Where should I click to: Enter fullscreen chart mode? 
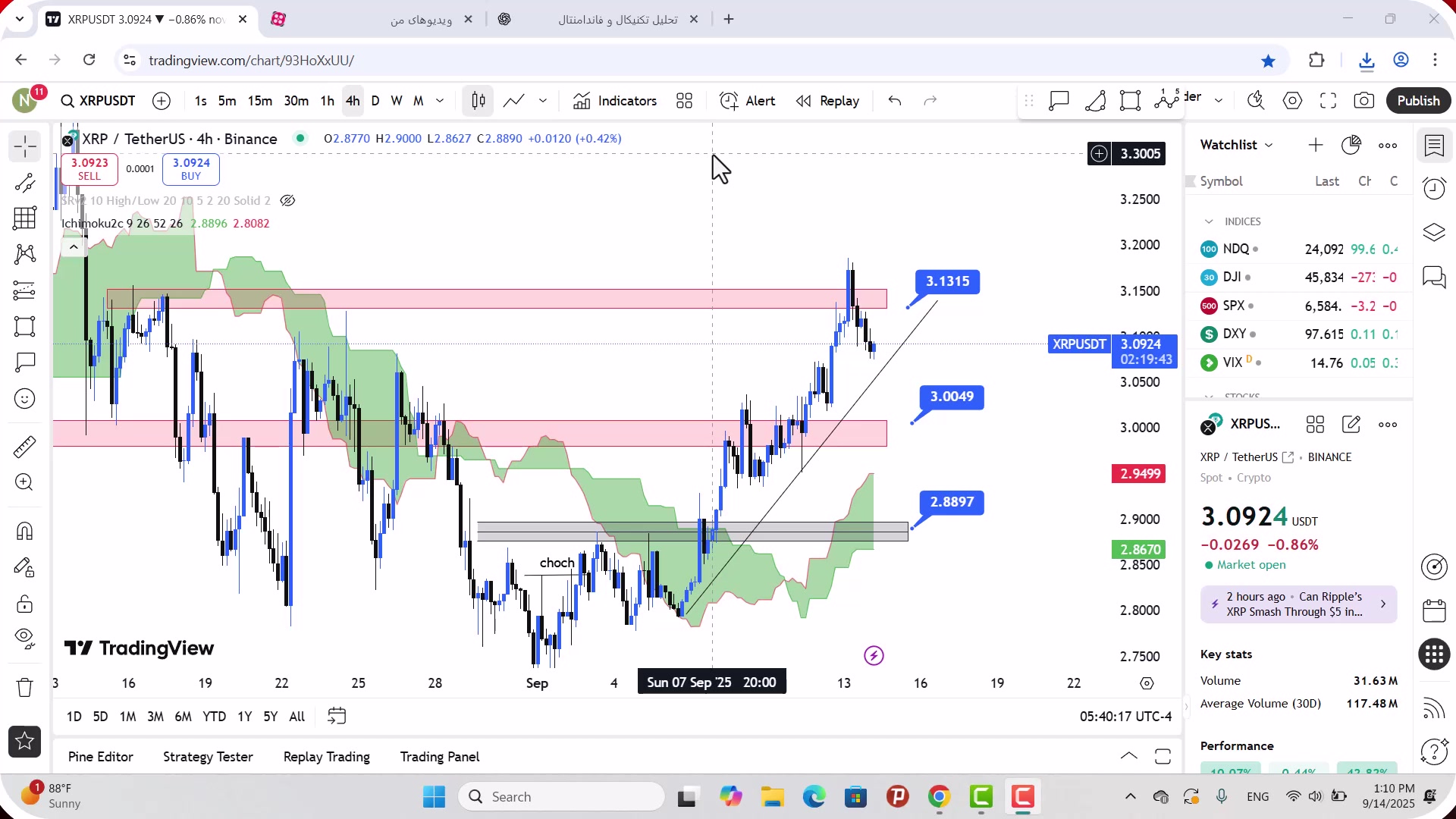coord(1329,101)
